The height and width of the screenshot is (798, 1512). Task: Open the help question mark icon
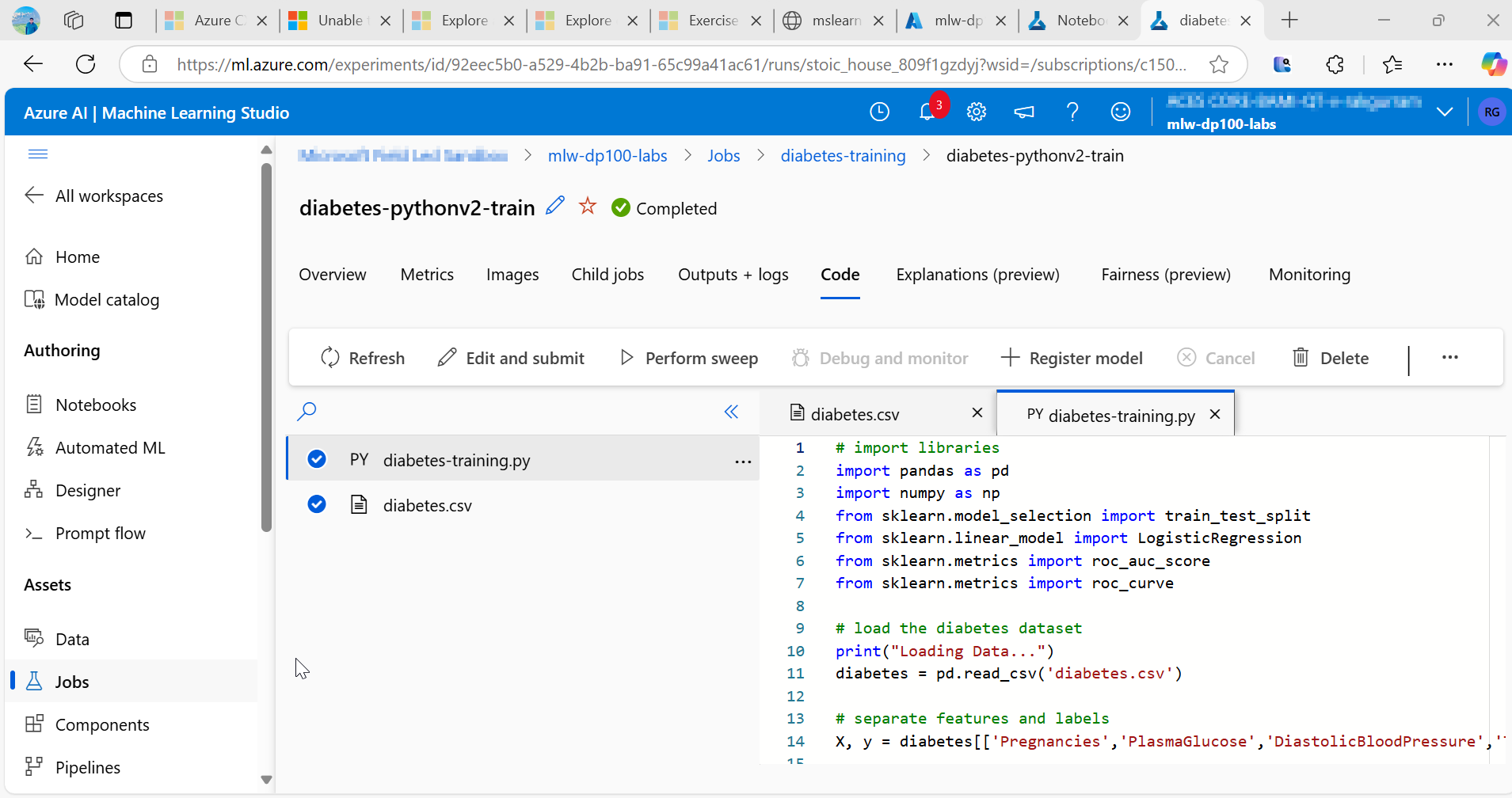tap(1072, 112)
